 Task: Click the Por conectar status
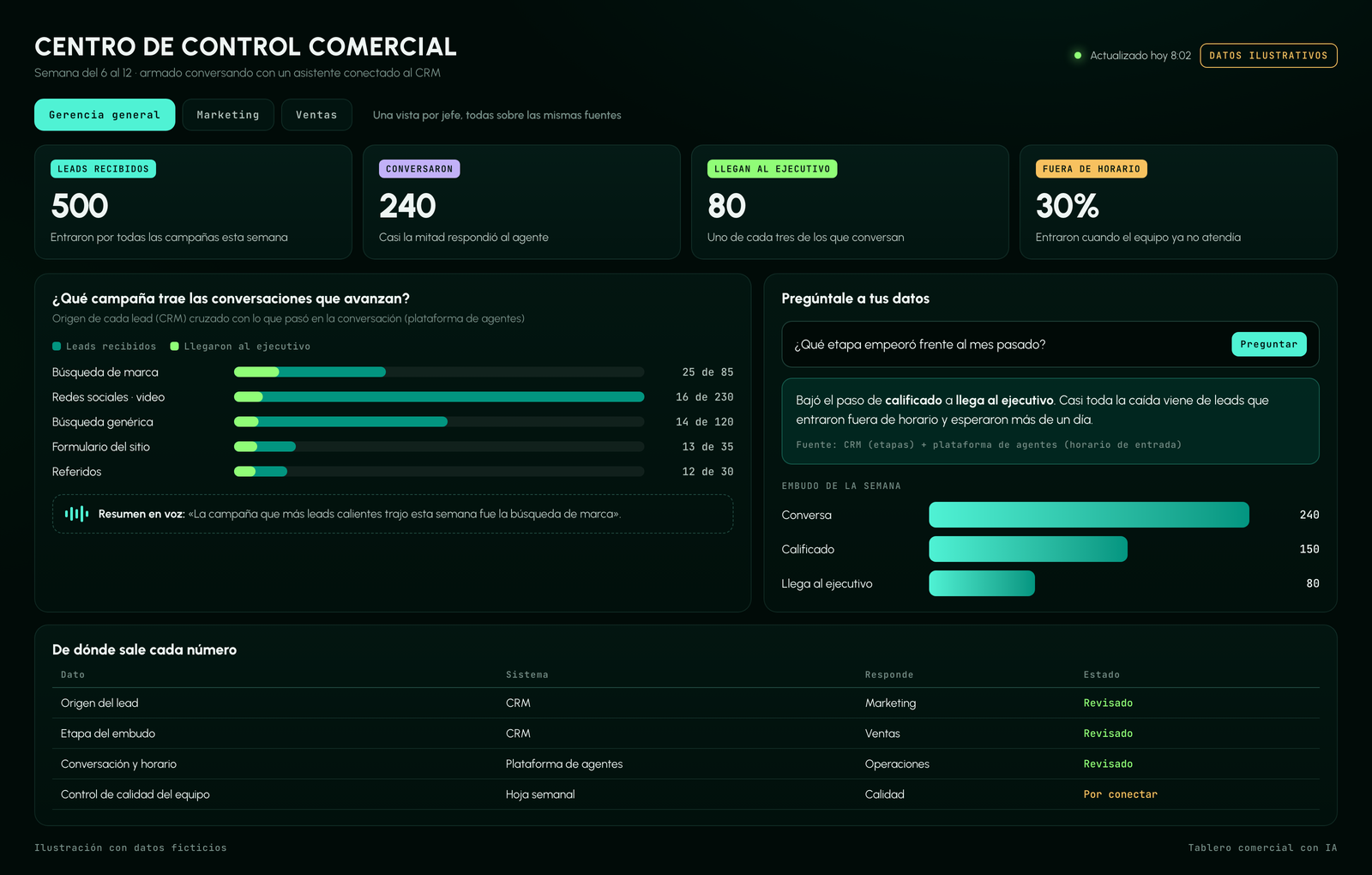point(1120,794)
